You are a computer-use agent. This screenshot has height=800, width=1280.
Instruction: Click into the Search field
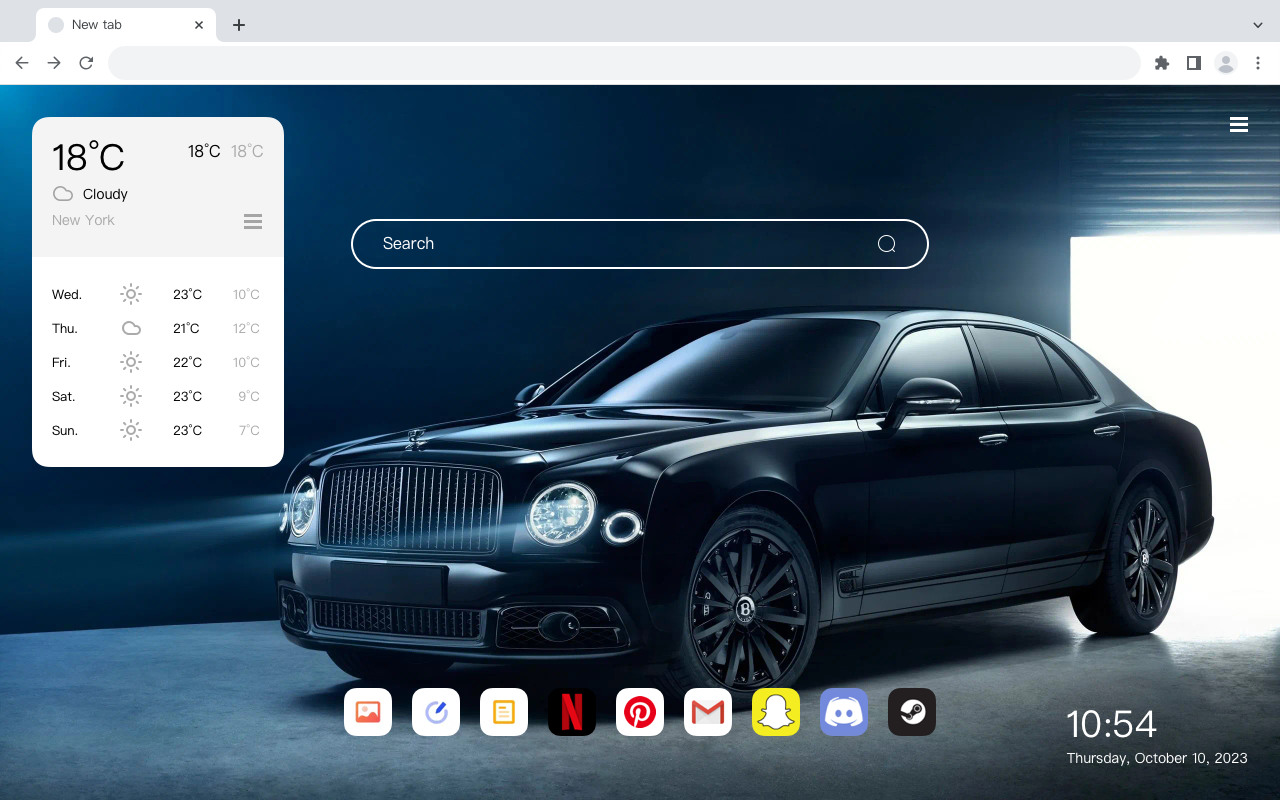pos(640,244)
